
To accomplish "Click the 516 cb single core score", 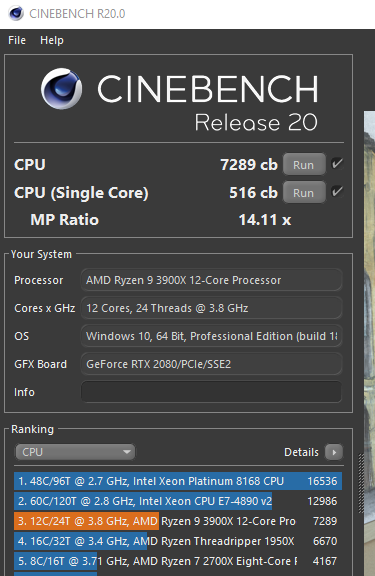I will (x=253, y=192).
